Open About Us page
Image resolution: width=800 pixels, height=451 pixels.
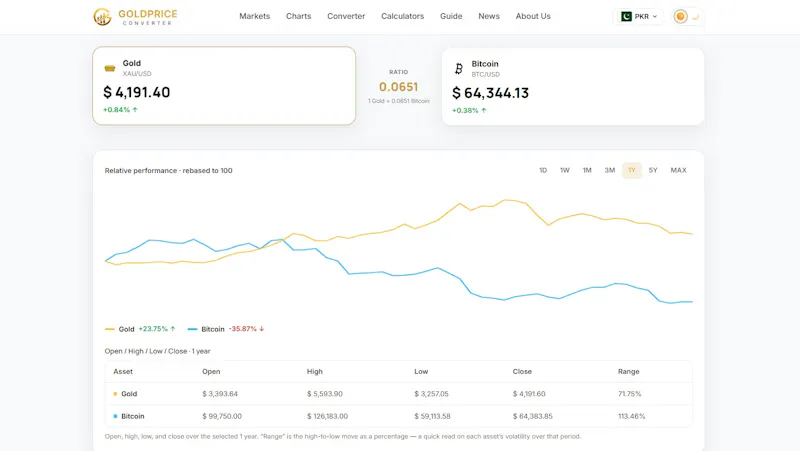533,16
